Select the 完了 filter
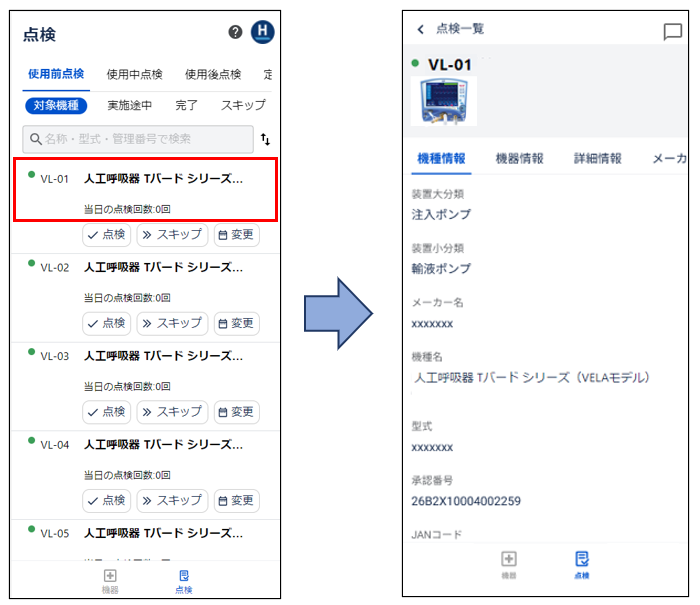 click(186, 105)
